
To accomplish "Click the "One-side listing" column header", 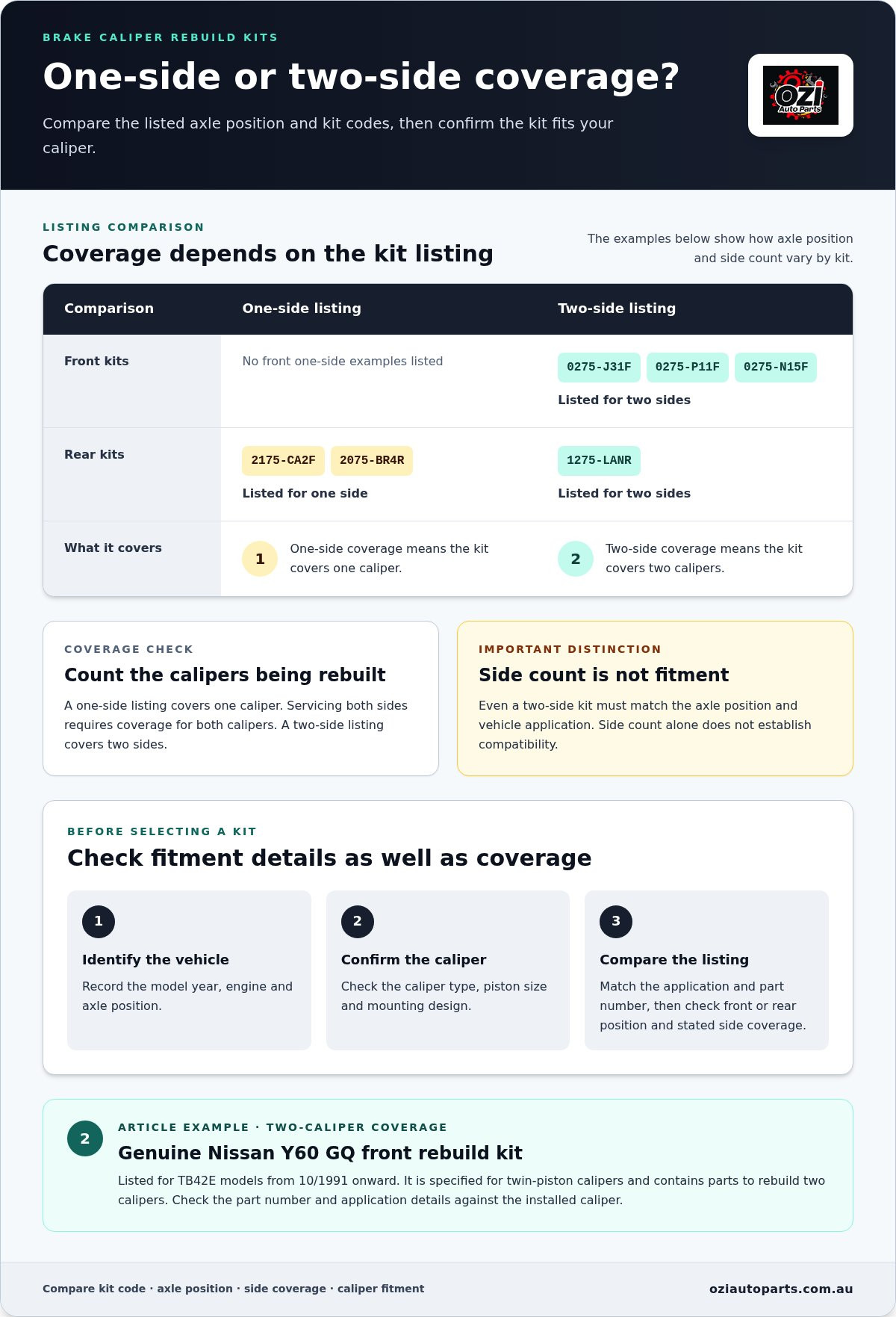I will [302, 309].
